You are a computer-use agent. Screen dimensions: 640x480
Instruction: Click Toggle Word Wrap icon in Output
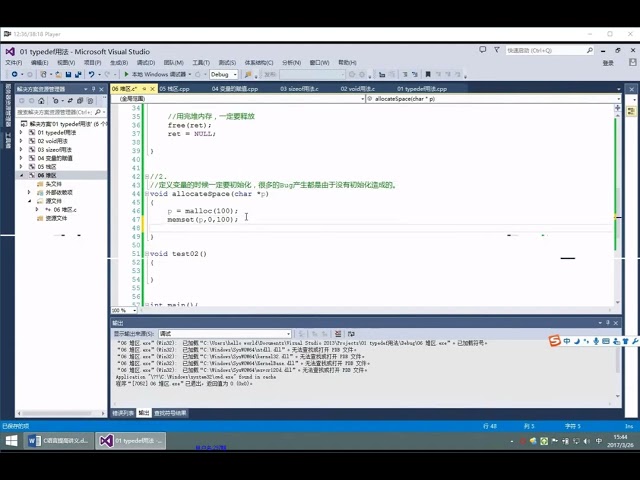point(351,334)
